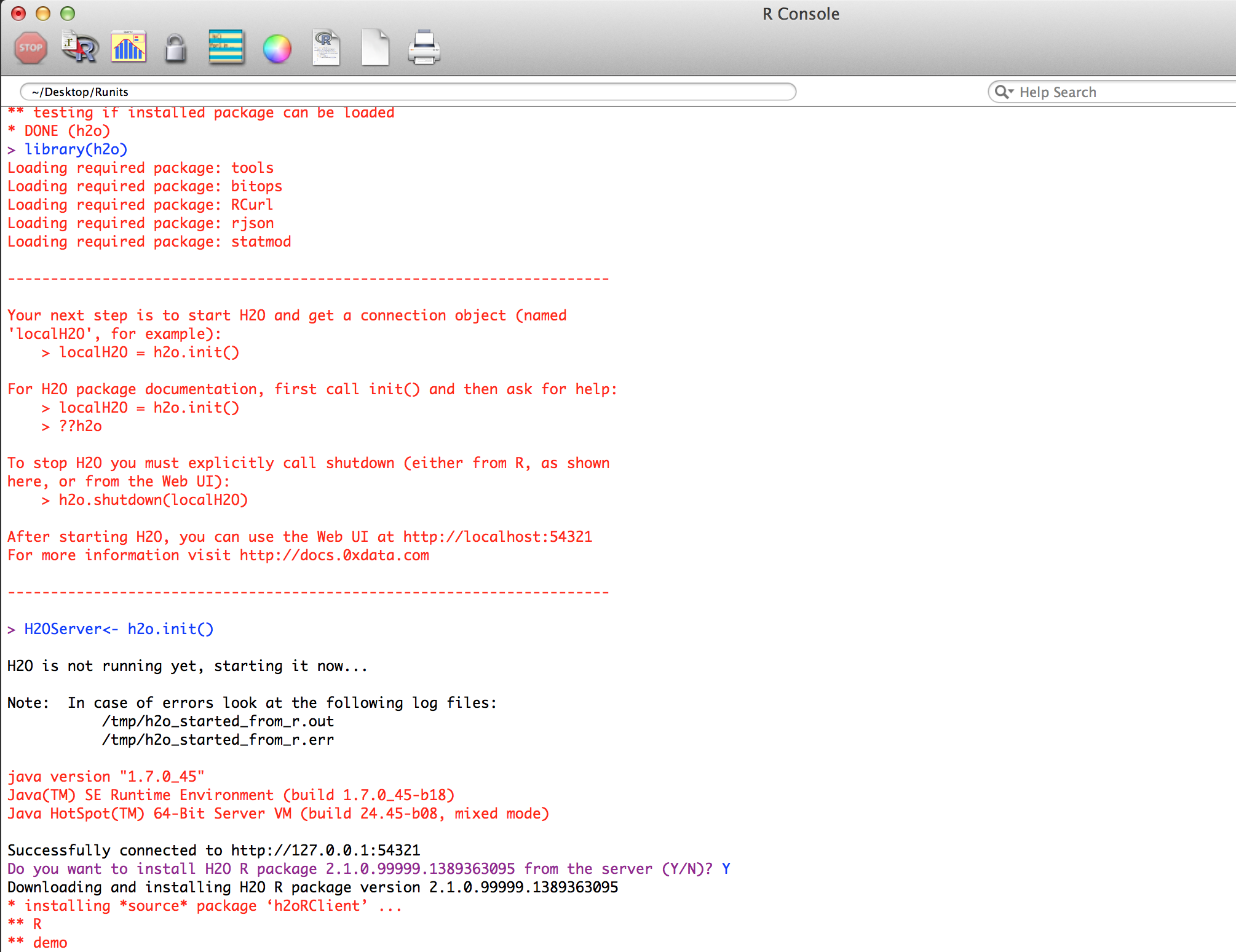
Task: Select the library(h2o) command text
Action: 76,149
